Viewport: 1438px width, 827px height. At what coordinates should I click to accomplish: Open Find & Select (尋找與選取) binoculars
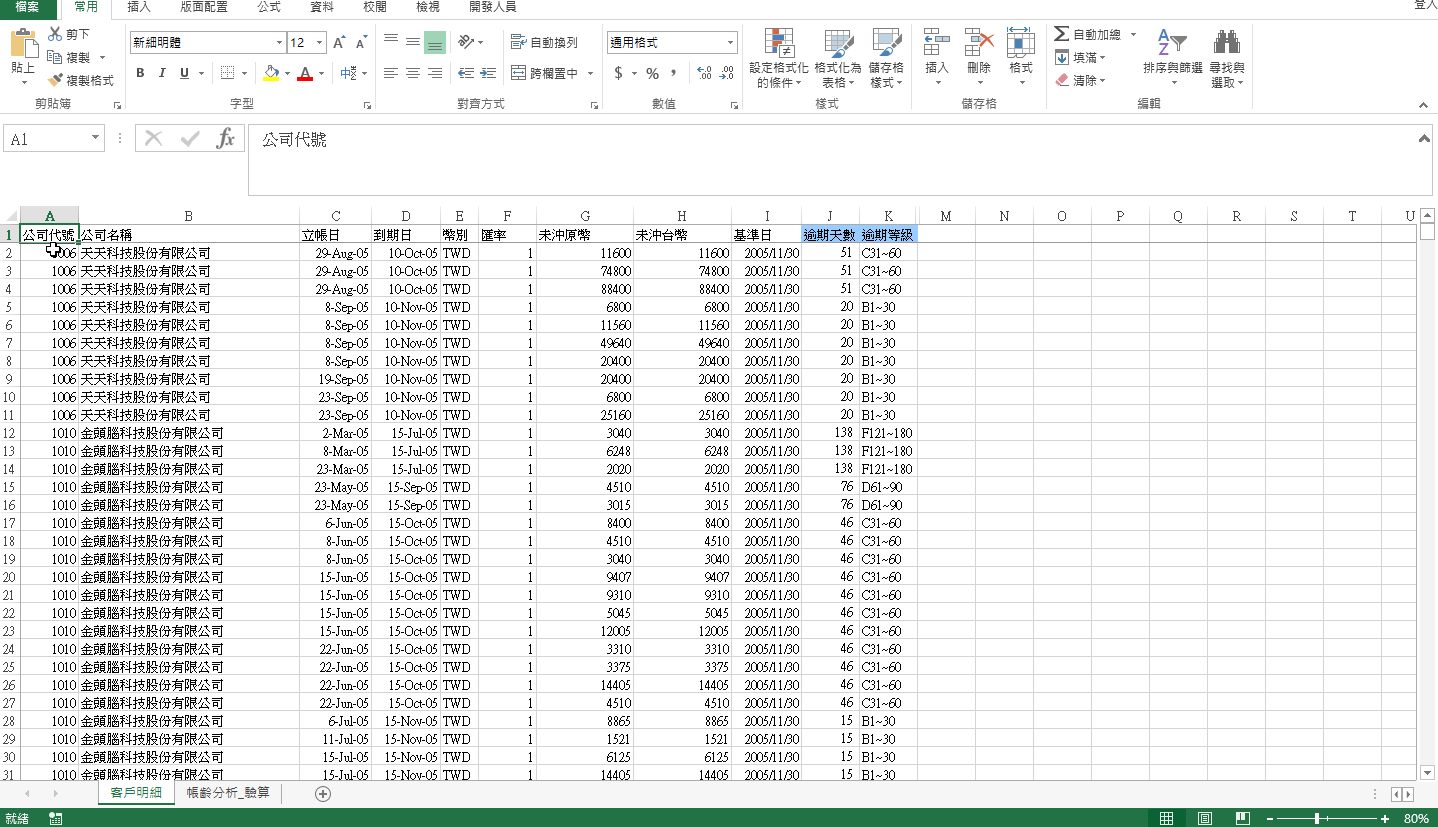point(1226,44)
